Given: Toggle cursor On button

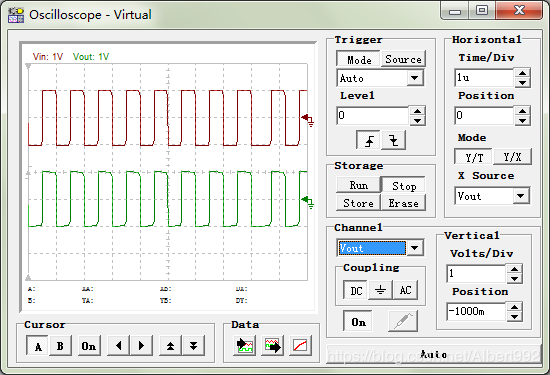Looking at the screenshot, I should coord(89,346).
